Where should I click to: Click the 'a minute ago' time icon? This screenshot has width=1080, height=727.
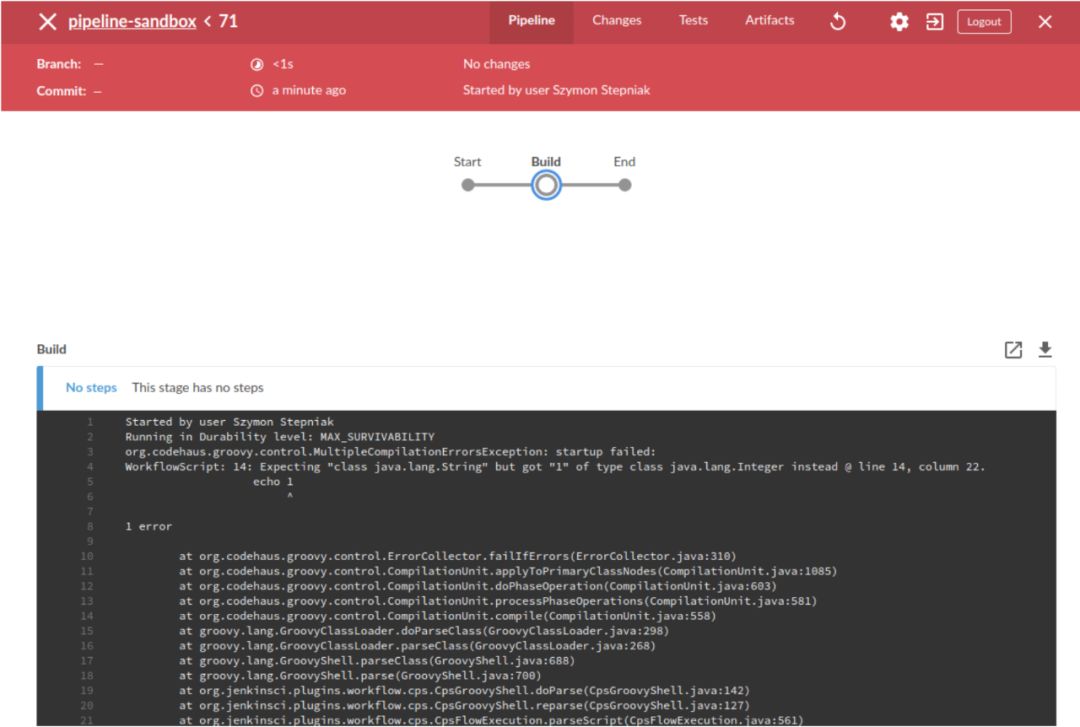[x=257, y=90]
